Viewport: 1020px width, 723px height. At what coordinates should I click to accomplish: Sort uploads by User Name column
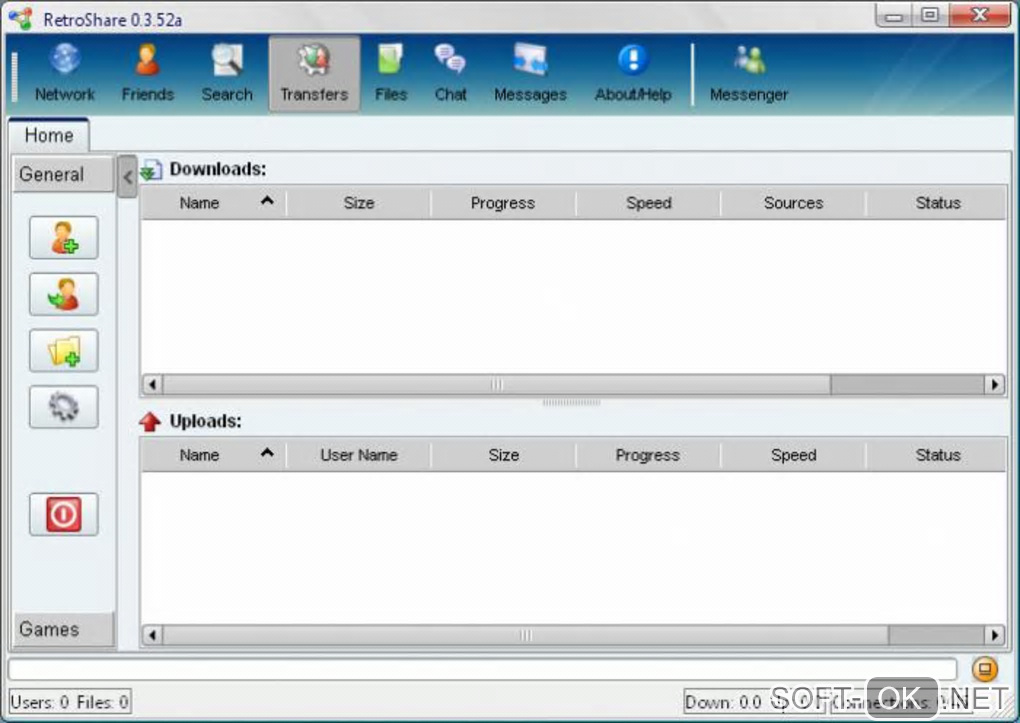pyautogui.click(x=358, y=455)
